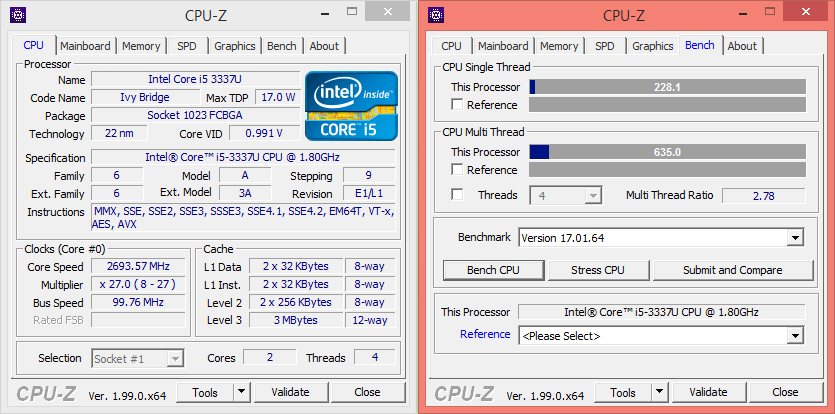Click the CPU-Z app icon in right window title bar
Screen dimensions: 835x414
[436, 15]
